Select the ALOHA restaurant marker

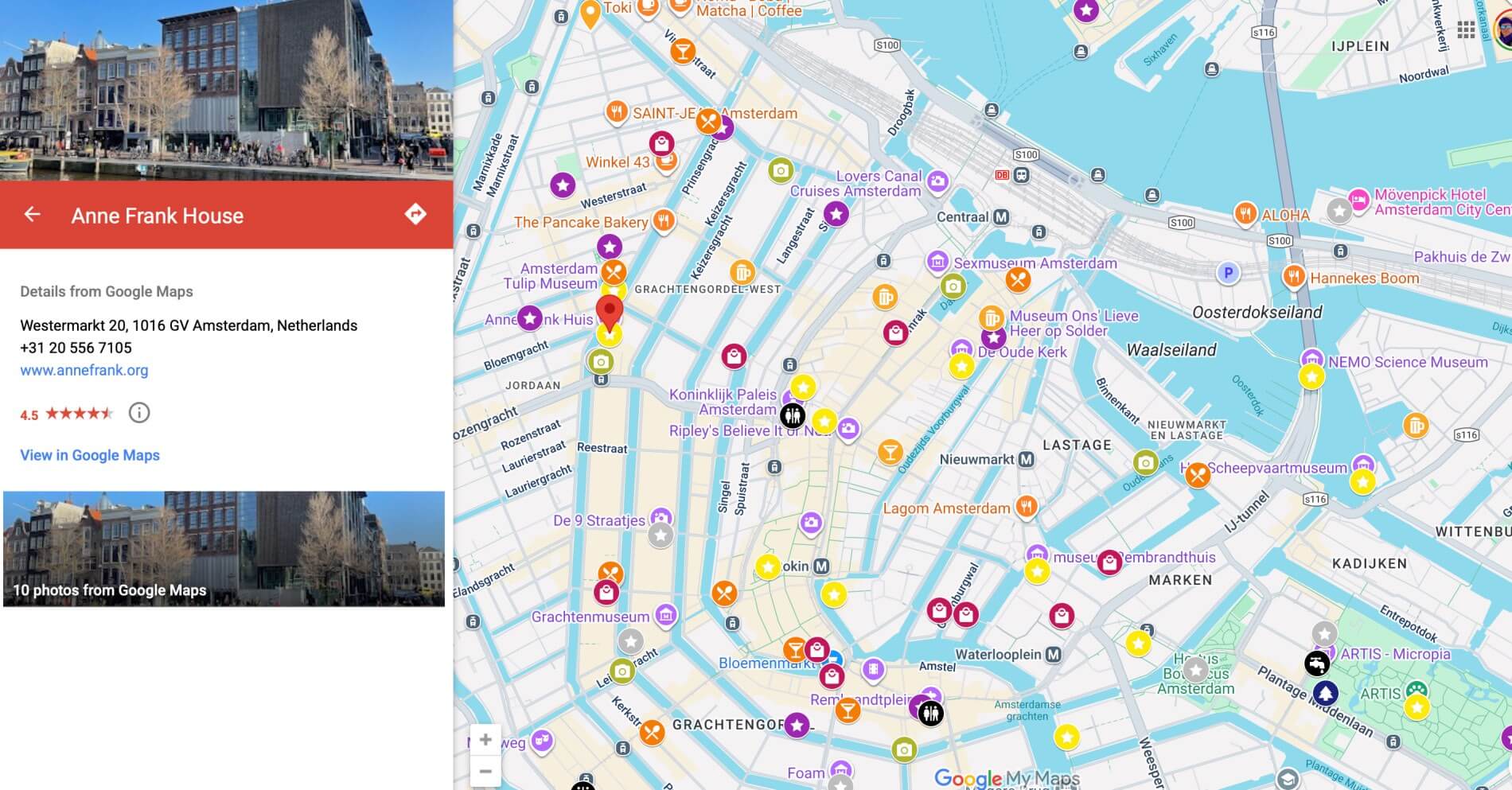tap(1245, 213)
